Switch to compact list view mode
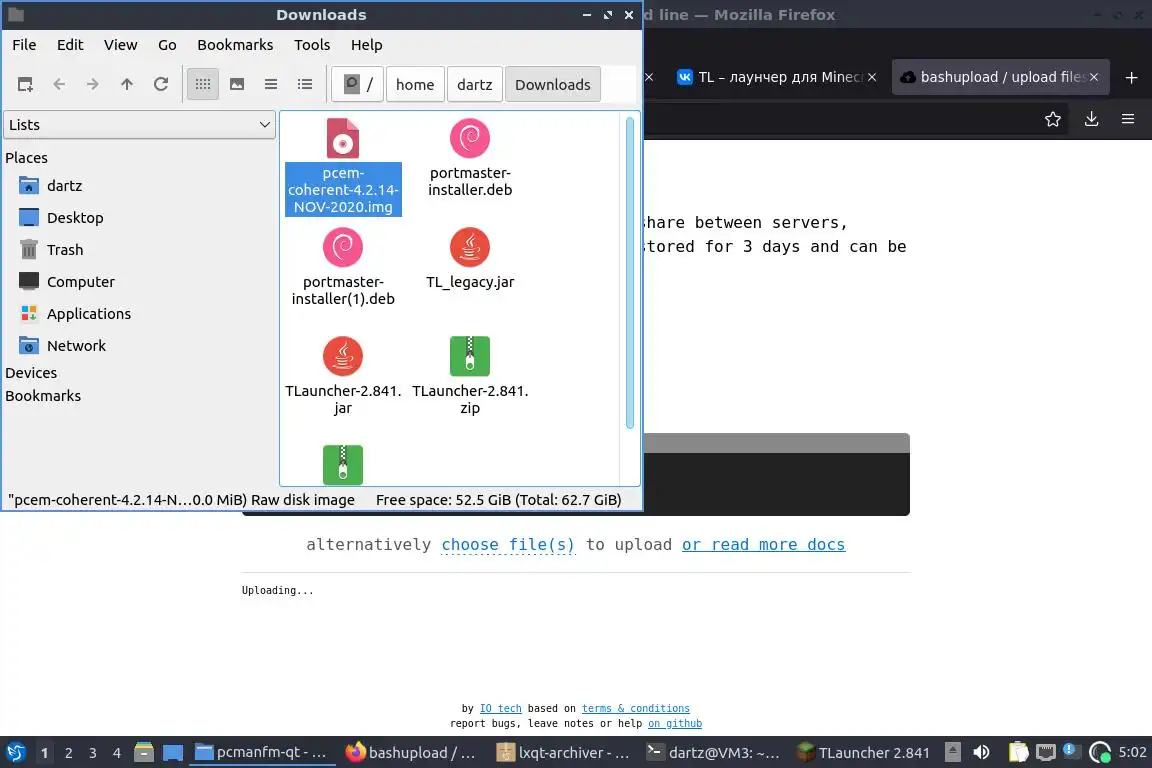Screen dimensions: 1152x768 point(271,85)
